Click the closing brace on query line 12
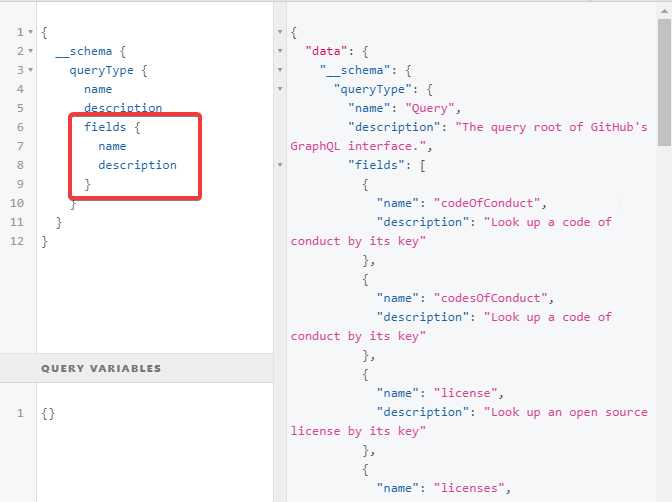Viewport: 672px width, 502px height. click(45, 241)
